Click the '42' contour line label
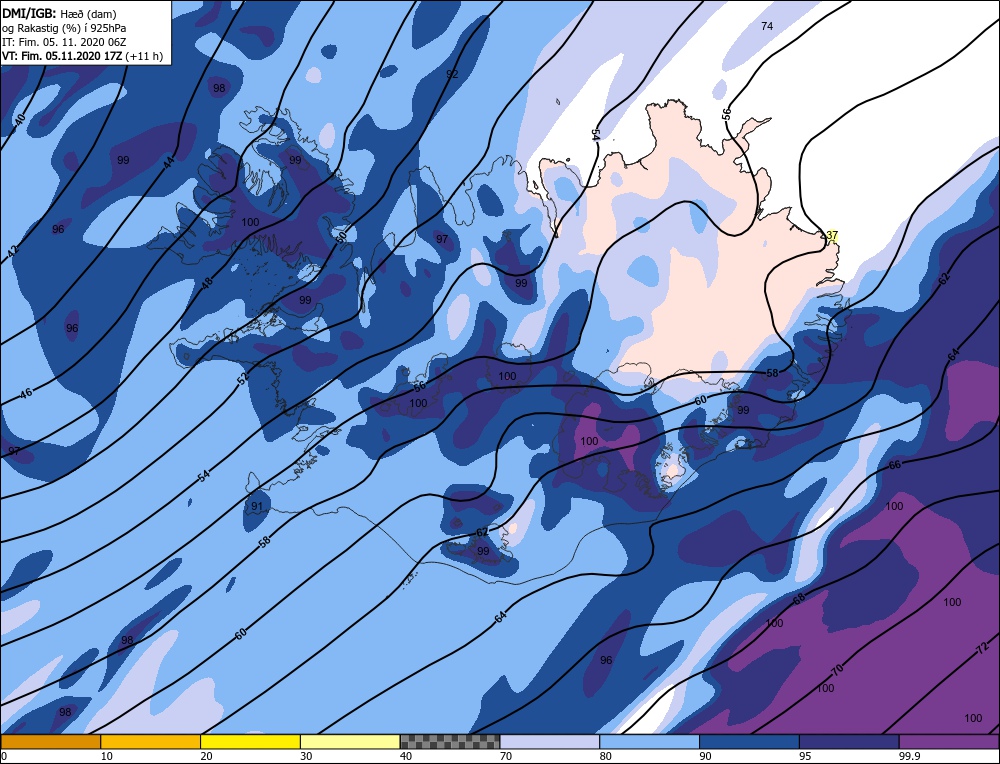Viewport: 1000px width, 764px height. coord(13,251)
